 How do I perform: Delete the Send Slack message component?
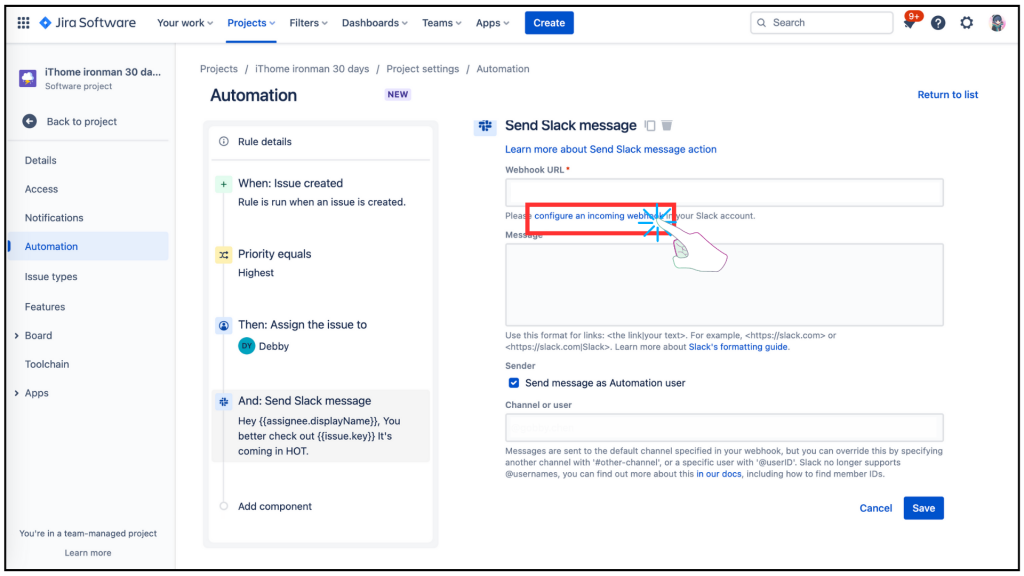point(667,125)
